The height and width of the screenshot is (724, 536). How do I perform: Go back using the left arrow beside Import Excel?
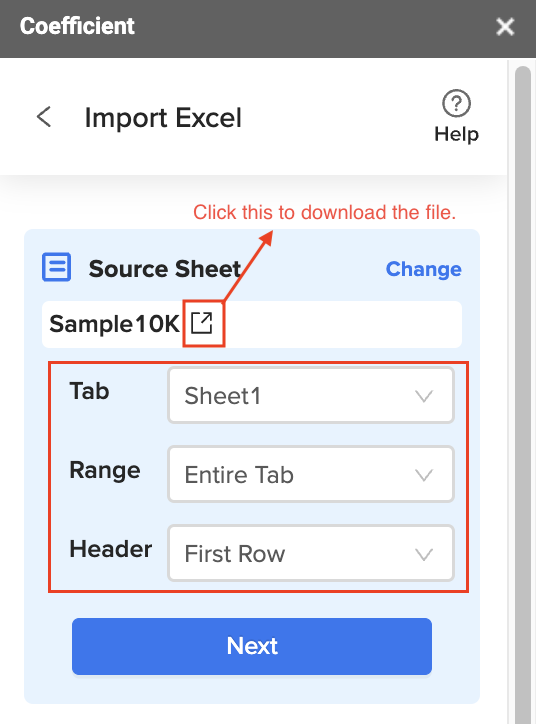(44, 117)
